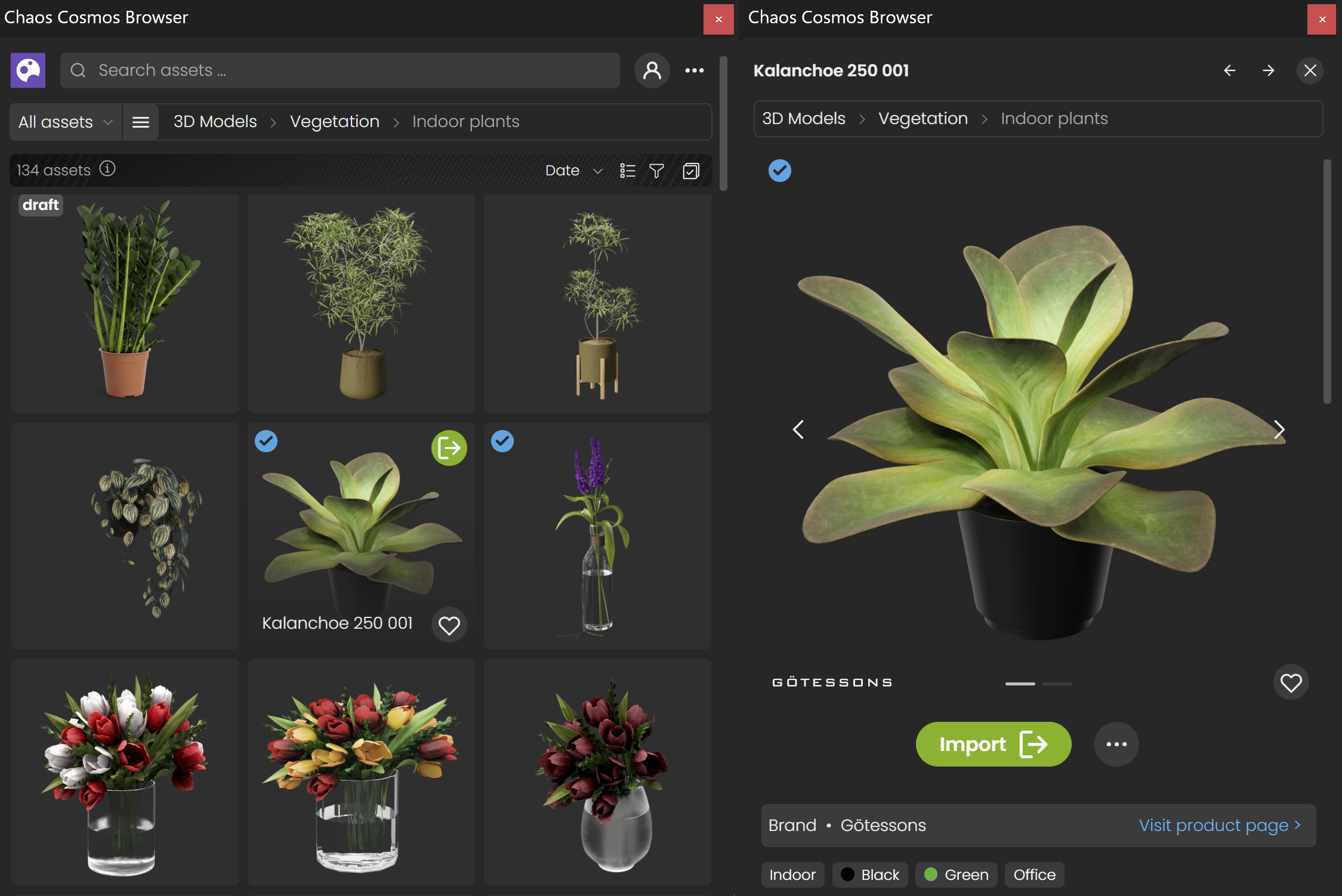This screenshot has width=1342, height=896.
Task: Open the purple flower in bottle thumbnail
Action: [x=597, y=536]
